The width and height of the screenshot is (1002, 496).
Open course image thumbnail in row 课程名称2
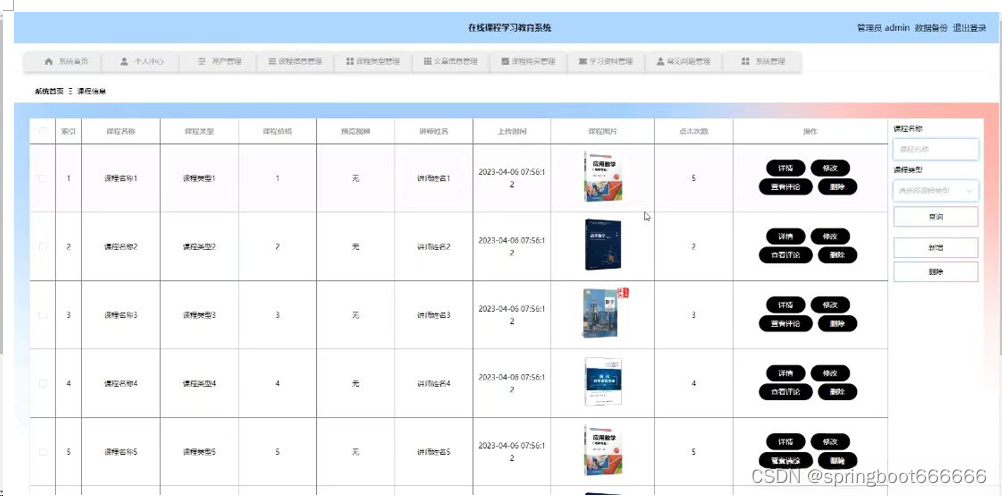point(603,245)
